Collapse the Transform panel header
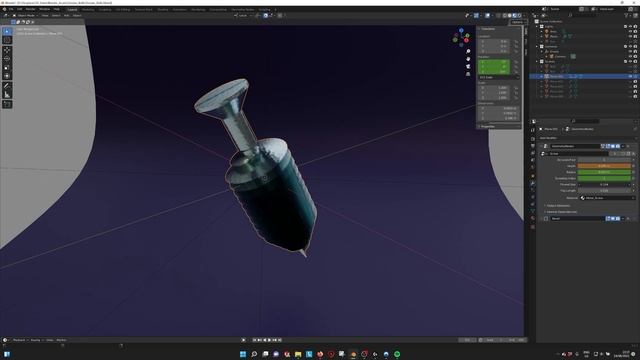This screenshot has width=640, height=360. tap(488, 29)
